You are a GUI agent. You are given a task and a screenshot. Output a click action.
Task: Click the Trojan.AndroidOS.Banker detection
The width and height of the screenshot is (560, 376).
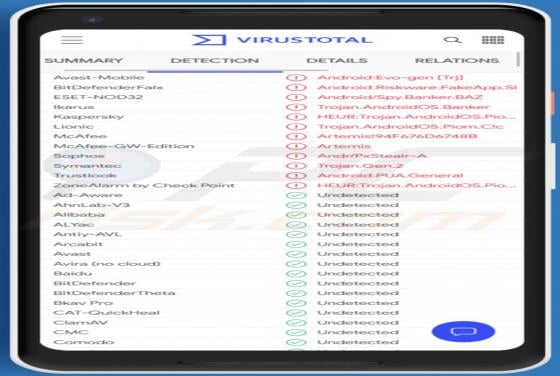point(403,107)
